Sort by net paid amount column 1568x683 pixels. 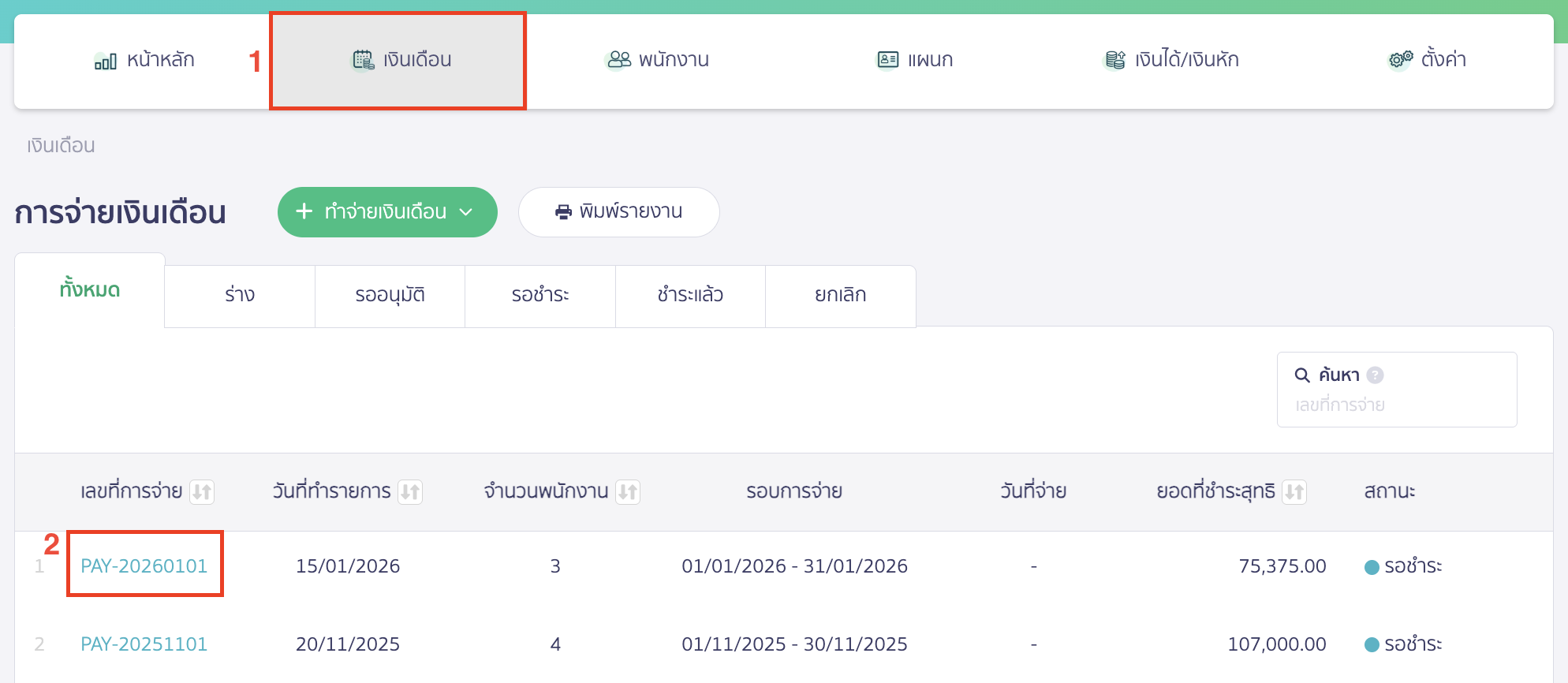point(1294,492)
